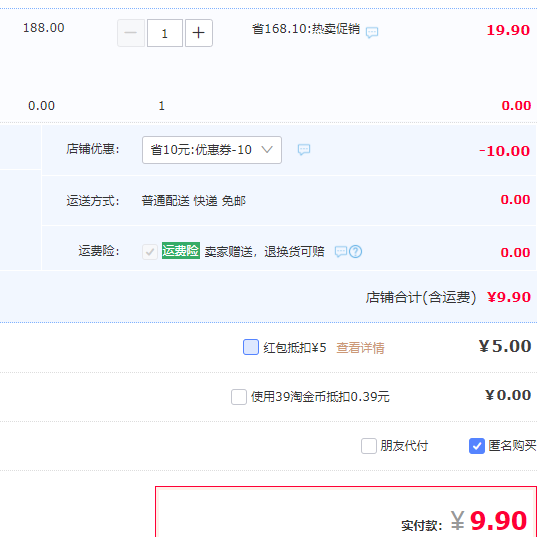
Task: Check the 朋友代付 option
Action: pos(369,446)
